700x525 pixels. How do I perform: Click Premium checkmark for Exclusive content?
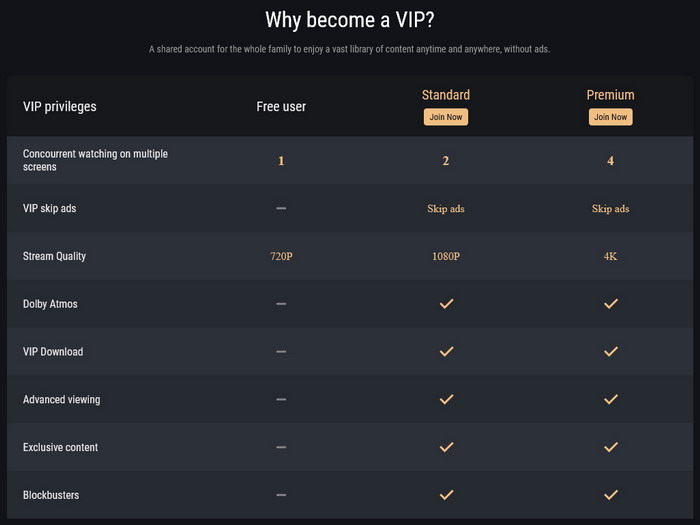(x=611, y=447)
